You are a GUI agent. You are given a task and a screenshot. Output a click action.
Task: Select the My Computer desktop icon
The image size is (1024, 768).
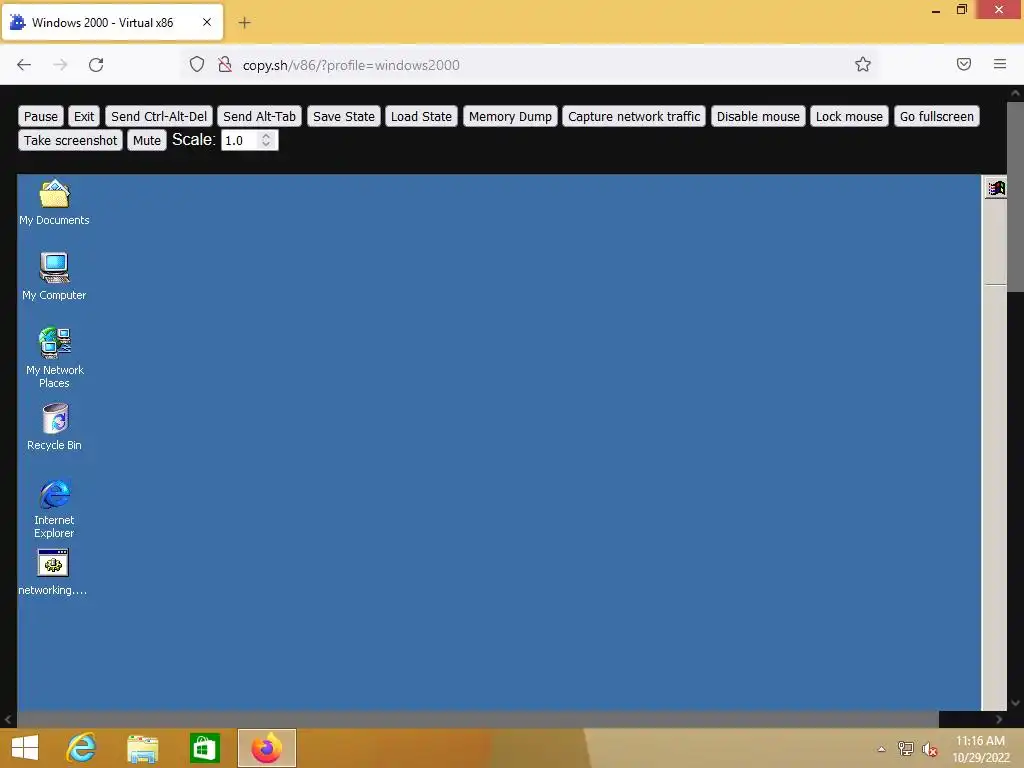[x=54, y=276]
